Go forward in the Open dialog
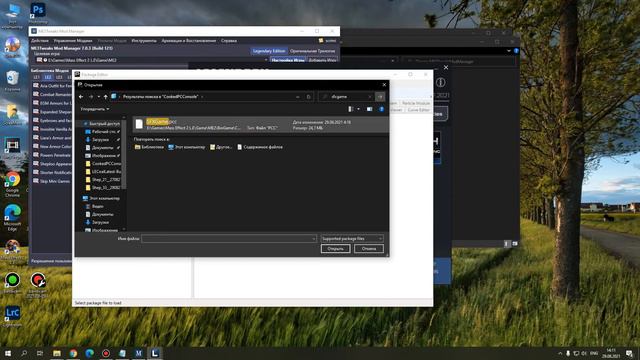 point(91,97)
